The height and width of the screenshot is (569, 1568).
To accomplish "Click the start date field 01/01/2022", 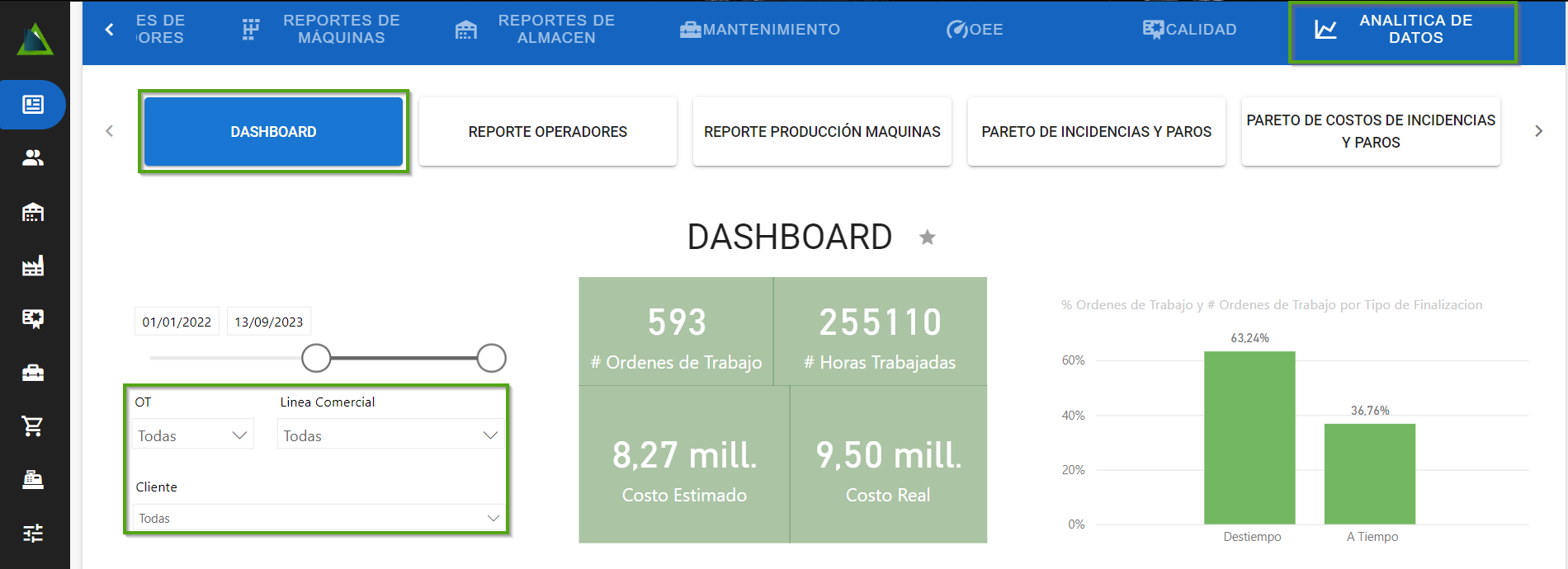I will pyautogui.click(x=177, y=322).
